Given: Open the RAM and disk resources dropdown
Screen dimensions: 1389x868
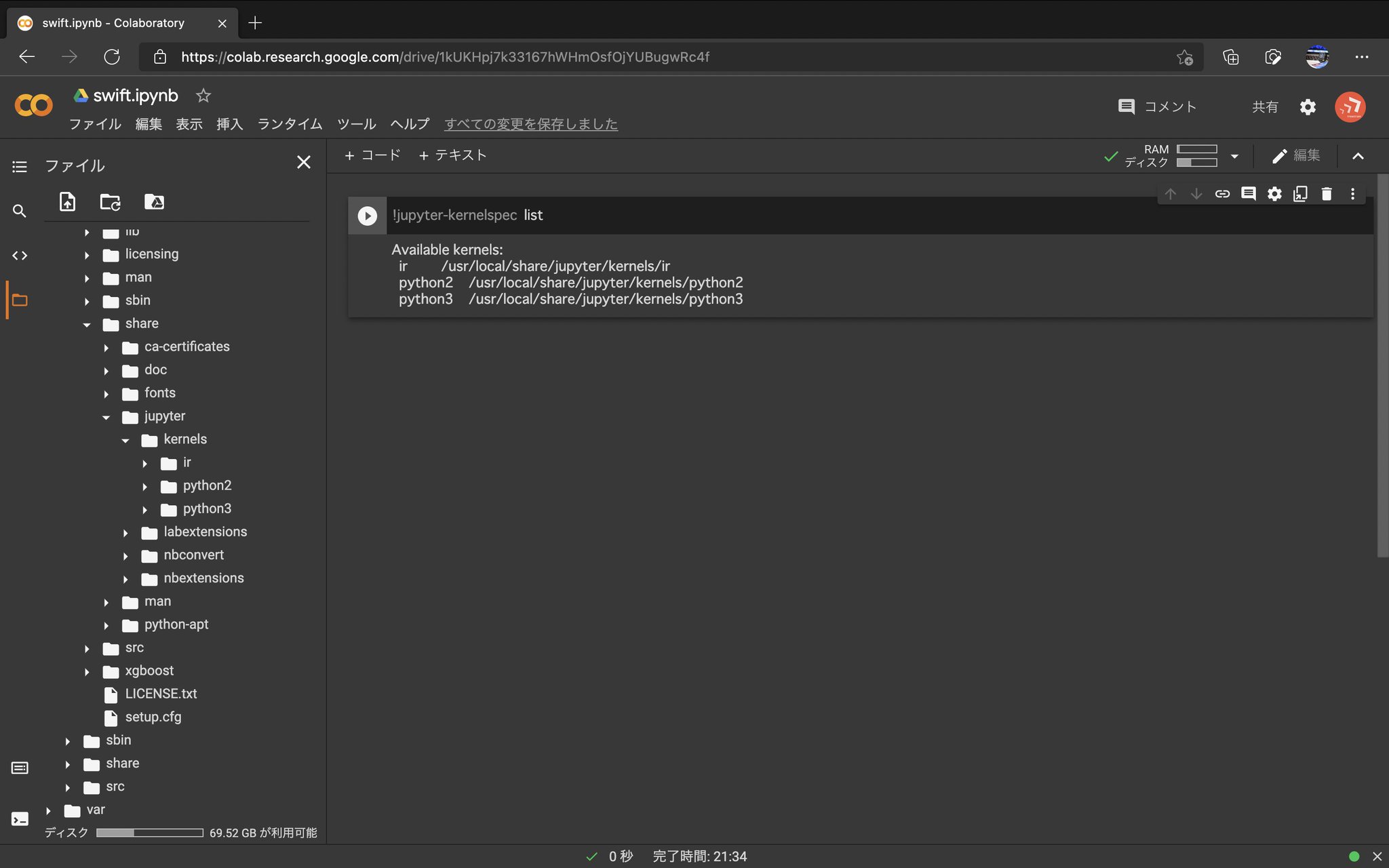Looking at the screenshot, I should 1234,157.
